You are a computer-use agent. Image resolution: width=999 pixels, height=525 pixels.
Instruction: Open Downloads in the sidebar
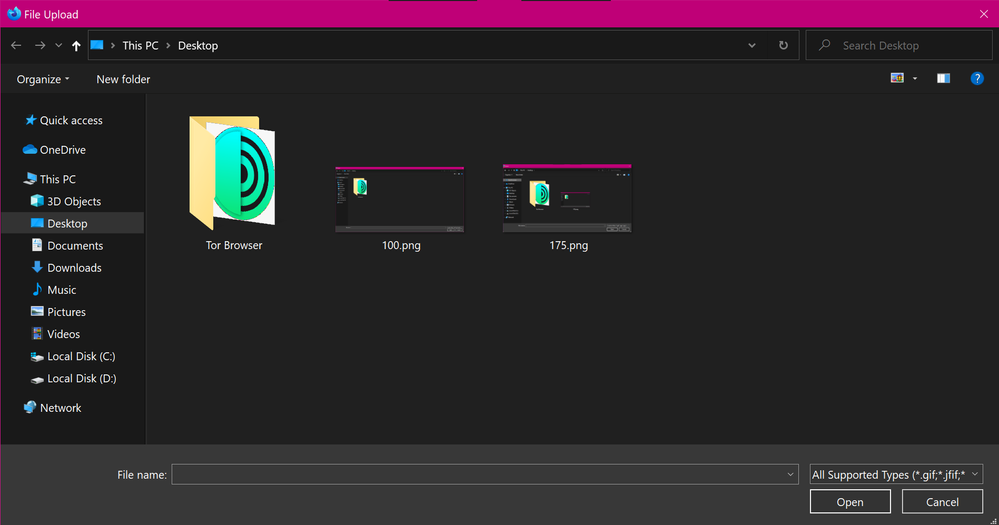point(74,268)
